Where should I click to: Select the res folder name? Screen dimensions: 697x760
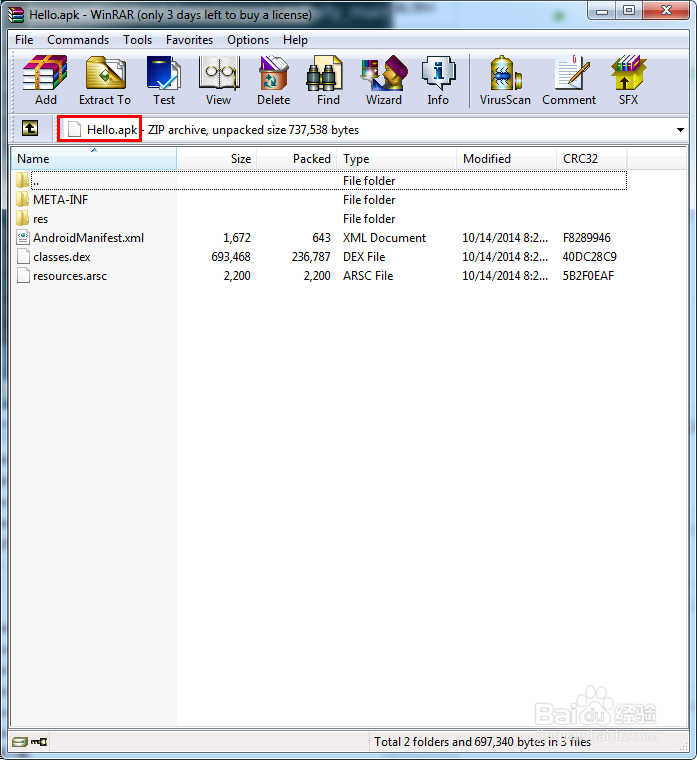41,219
